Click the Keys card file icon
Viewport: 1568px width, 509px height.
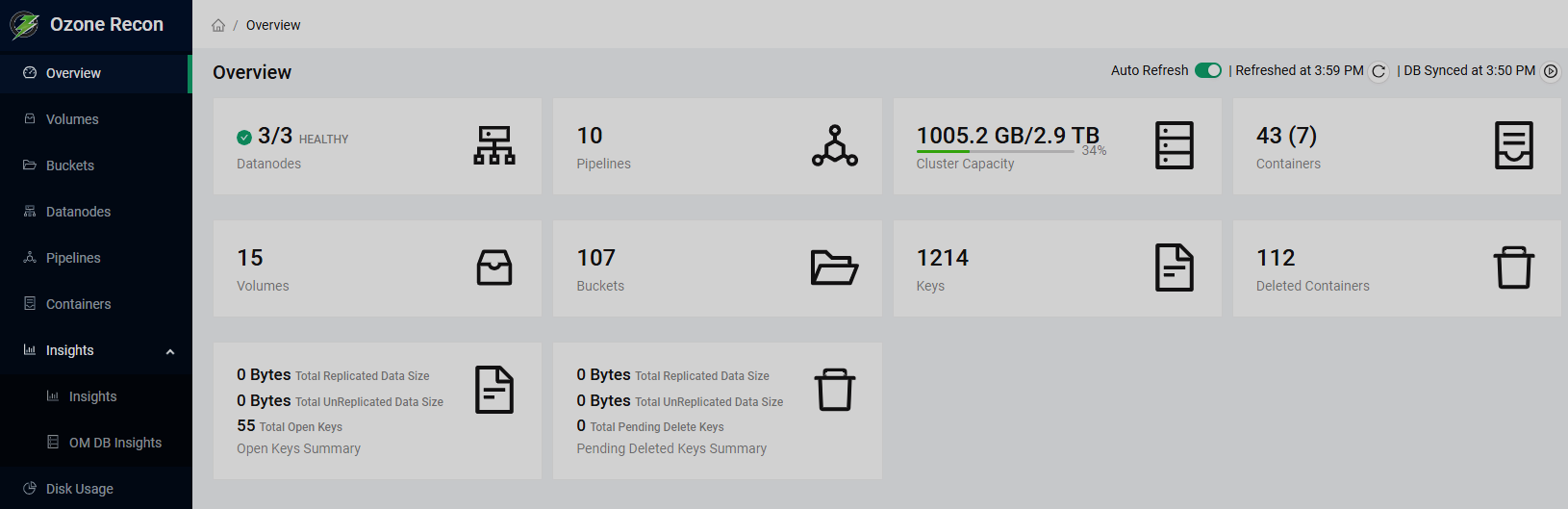1175,267
